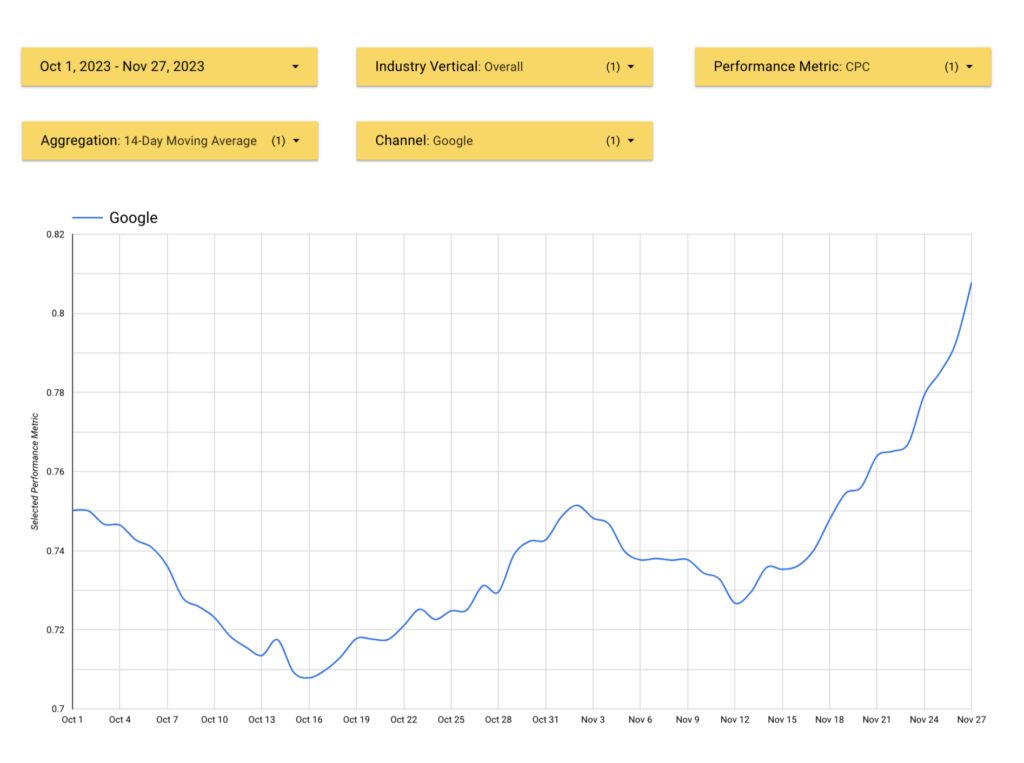
Task: Click the arrow icon on Performance Metric filter
Action: pyautogui.click(x=967, y=66)
